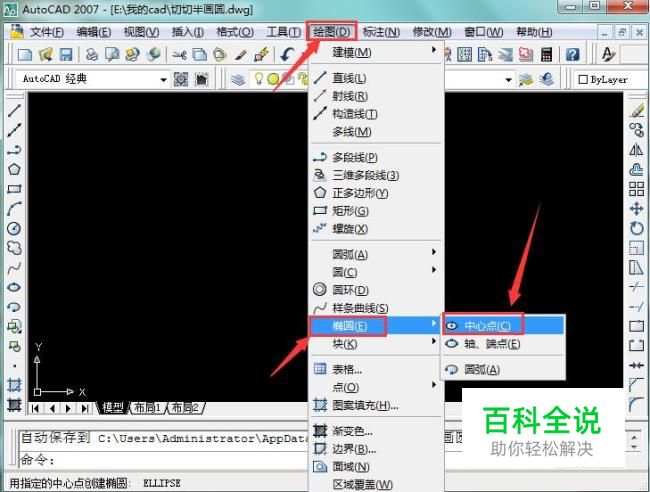Switch to the 模型 tab
The height and width of the screenshot is (492, 650).
tap(113, 408)
